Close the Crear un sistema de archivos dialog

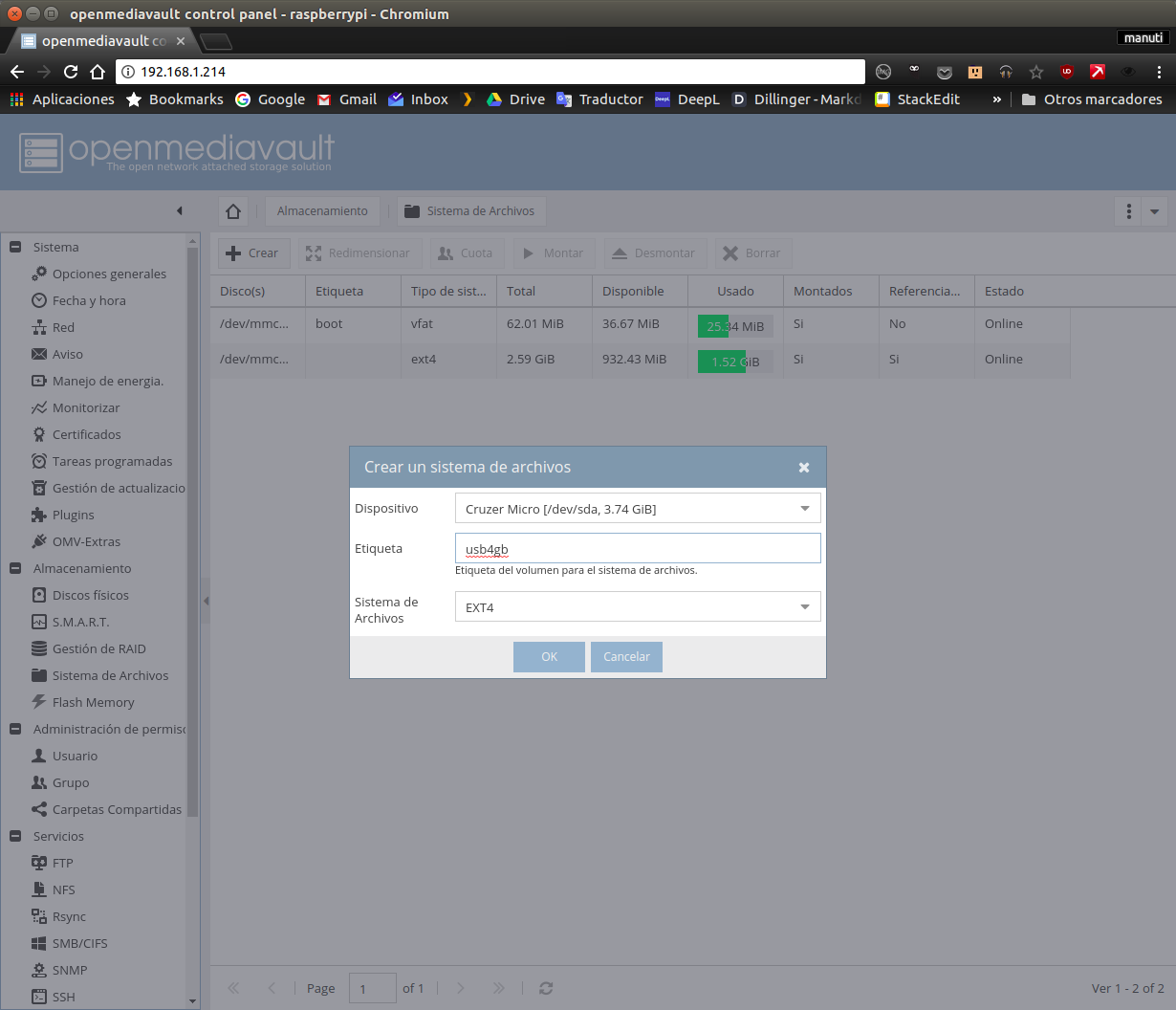click(x=804, y=468)
